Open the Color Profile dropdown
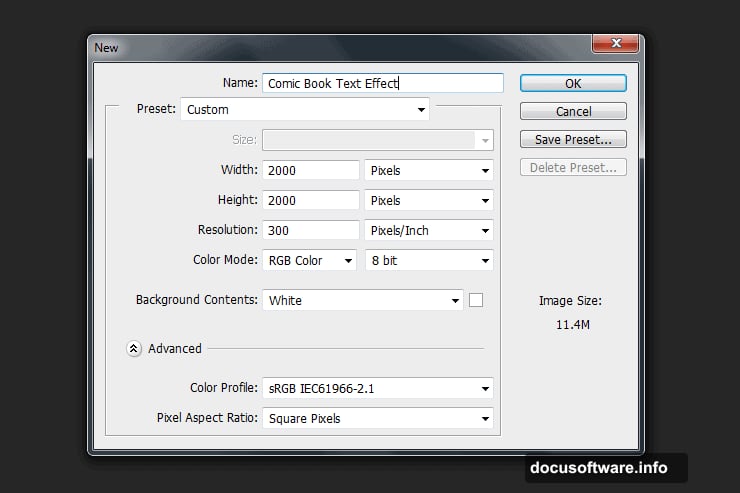Image resolution: width=740 pixels, height=493 pixels. 378,388
